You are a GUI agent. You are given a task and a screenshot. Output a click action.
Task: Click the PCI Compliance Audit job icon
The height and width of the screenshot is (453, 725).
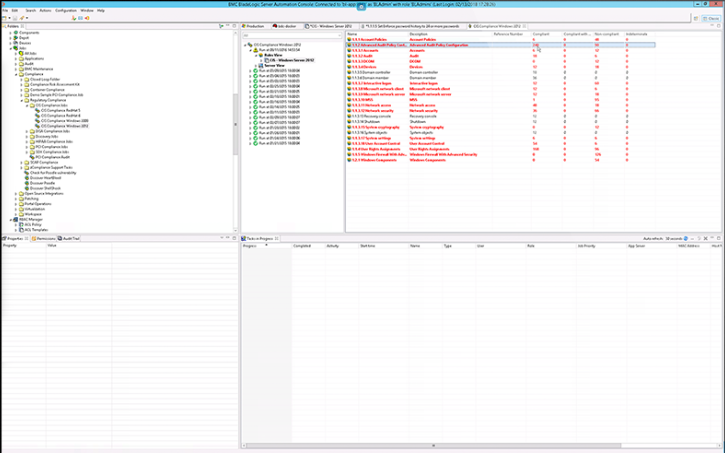[32, 157]
